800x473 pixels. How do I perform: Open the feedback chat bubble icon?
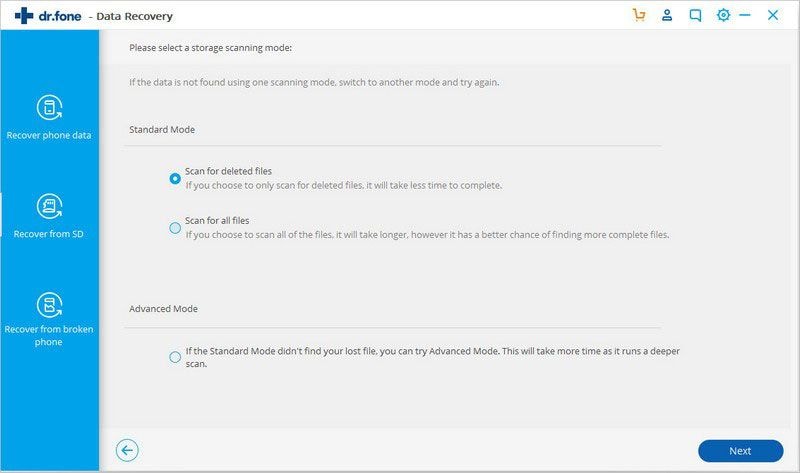[695, 15]
